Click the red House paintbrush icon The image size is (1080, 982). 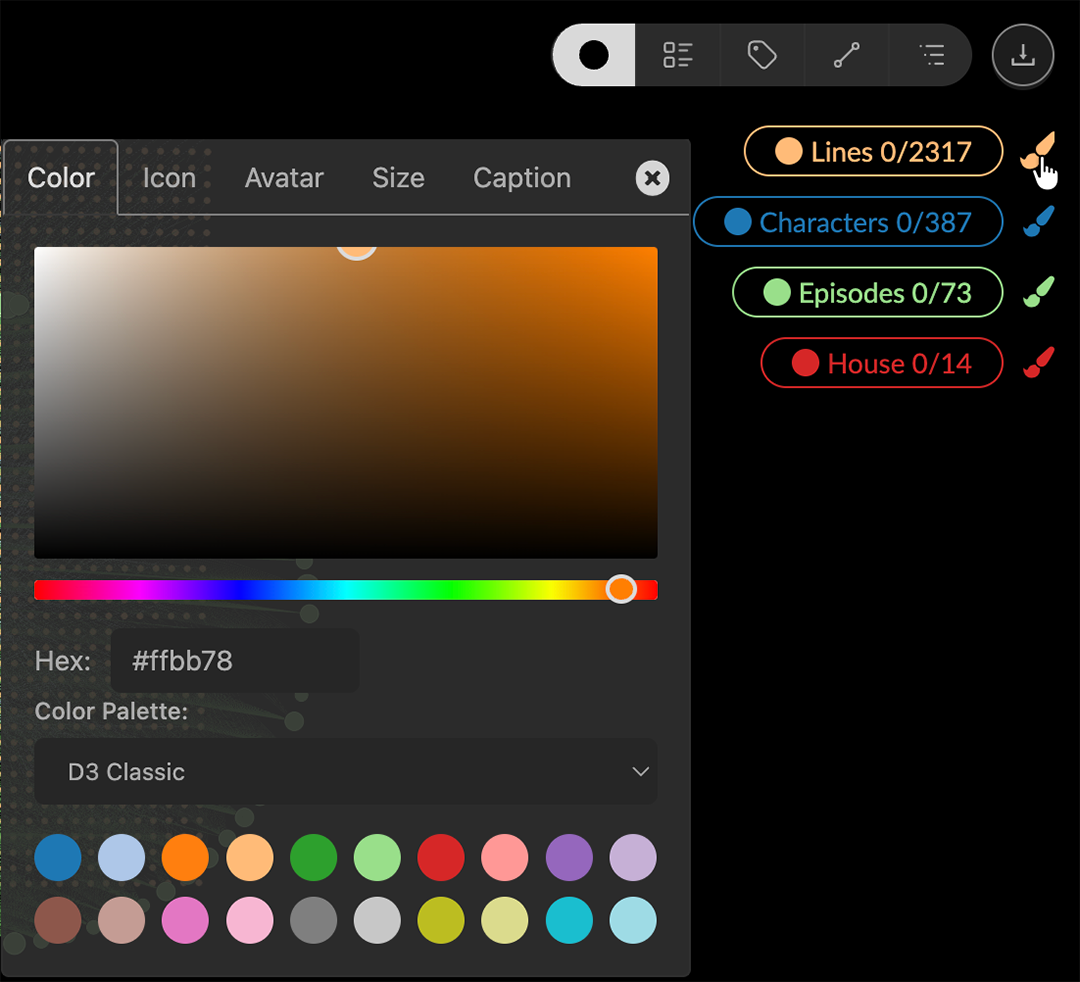pyautogui.click(x=1039, y=362)
